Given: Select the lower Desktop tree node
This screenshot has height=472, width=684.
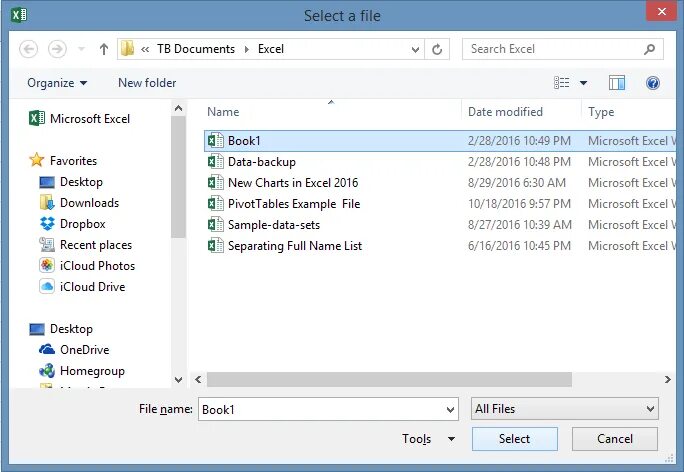Looking at the screenshot, I should [x=61, y=329].
